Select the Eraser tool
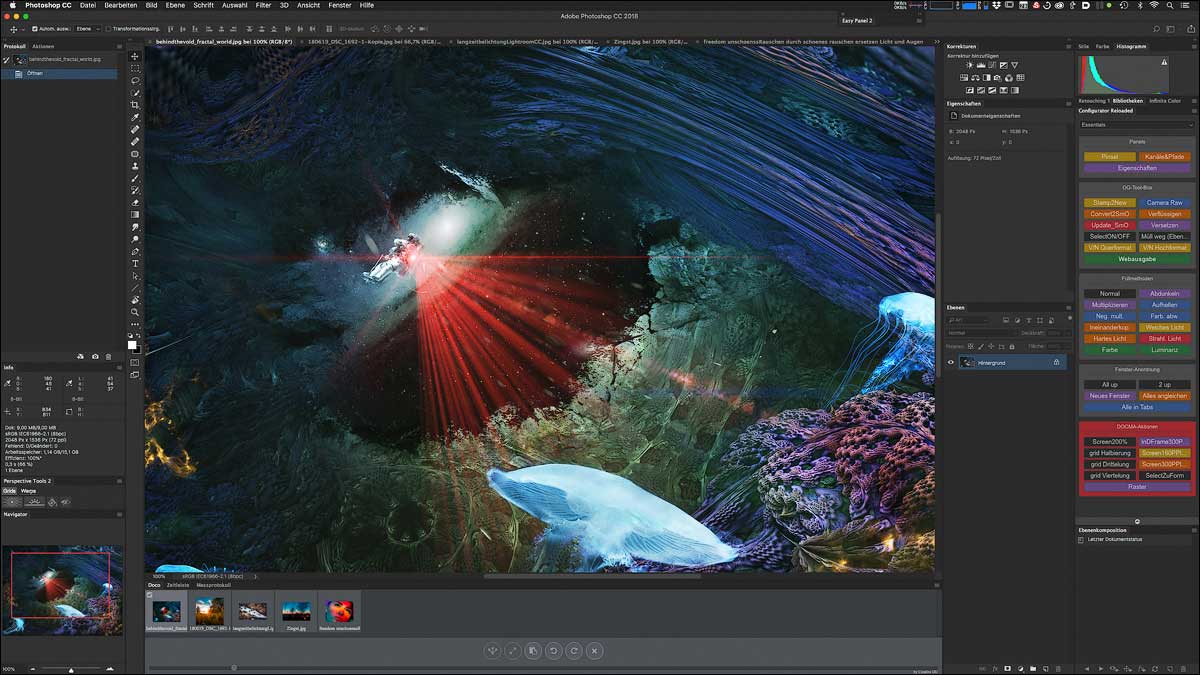This screenshot has width=1200, height=675. 135,202
